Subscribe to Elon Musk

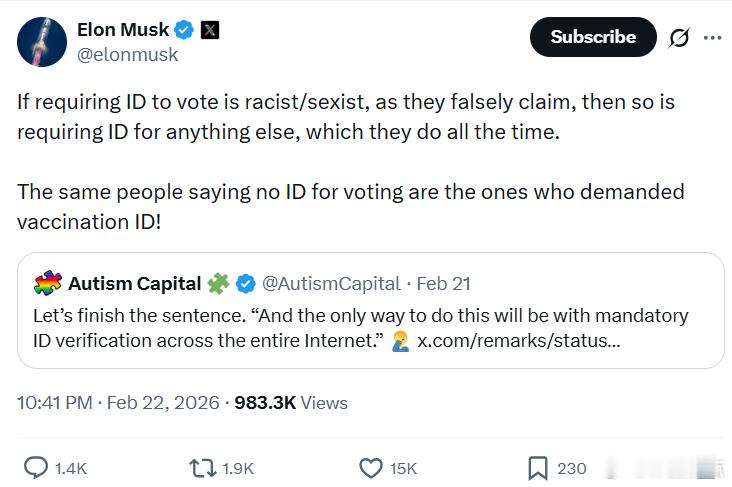pos(592,37)
